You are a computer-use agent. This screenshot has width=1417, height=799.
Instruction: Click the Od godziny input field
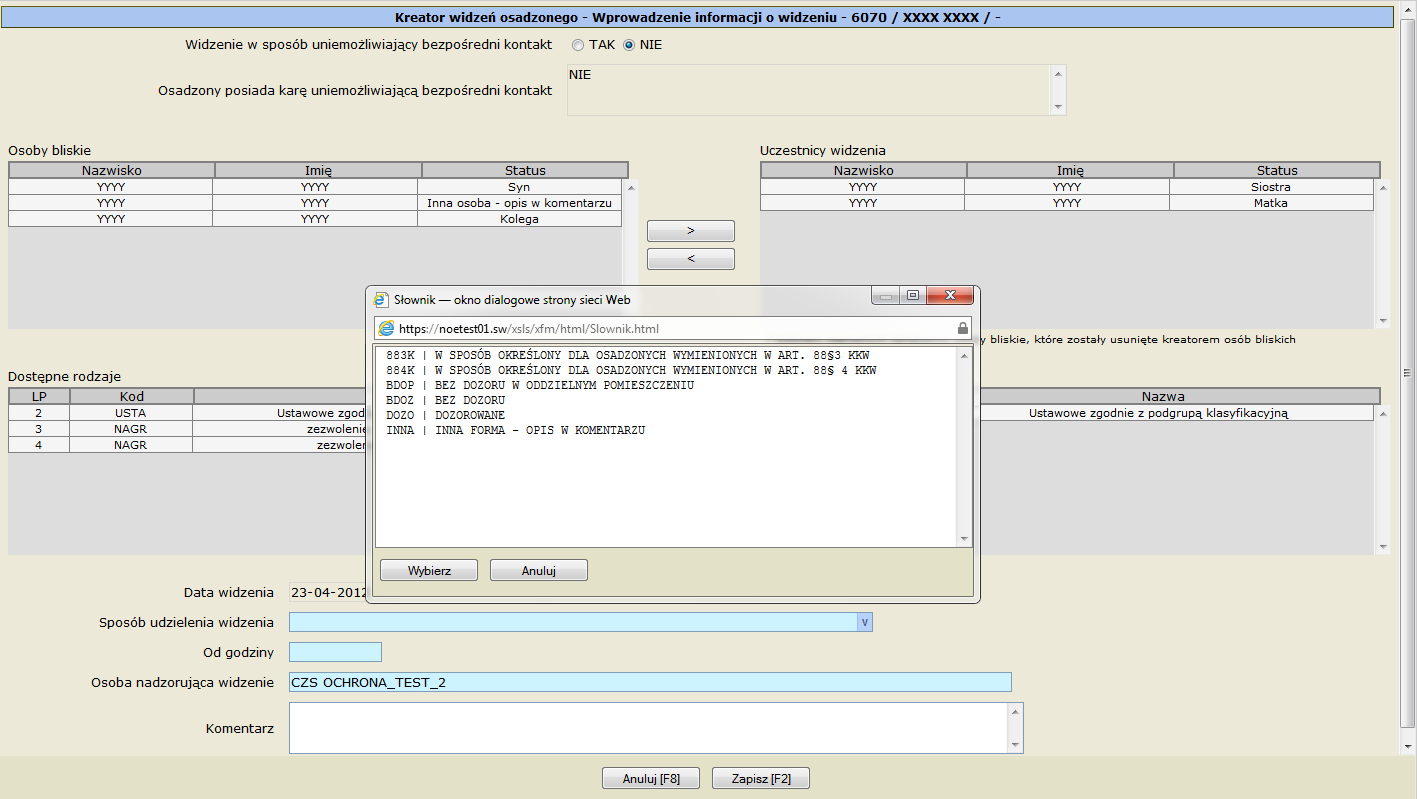click(x=335, y=652)
